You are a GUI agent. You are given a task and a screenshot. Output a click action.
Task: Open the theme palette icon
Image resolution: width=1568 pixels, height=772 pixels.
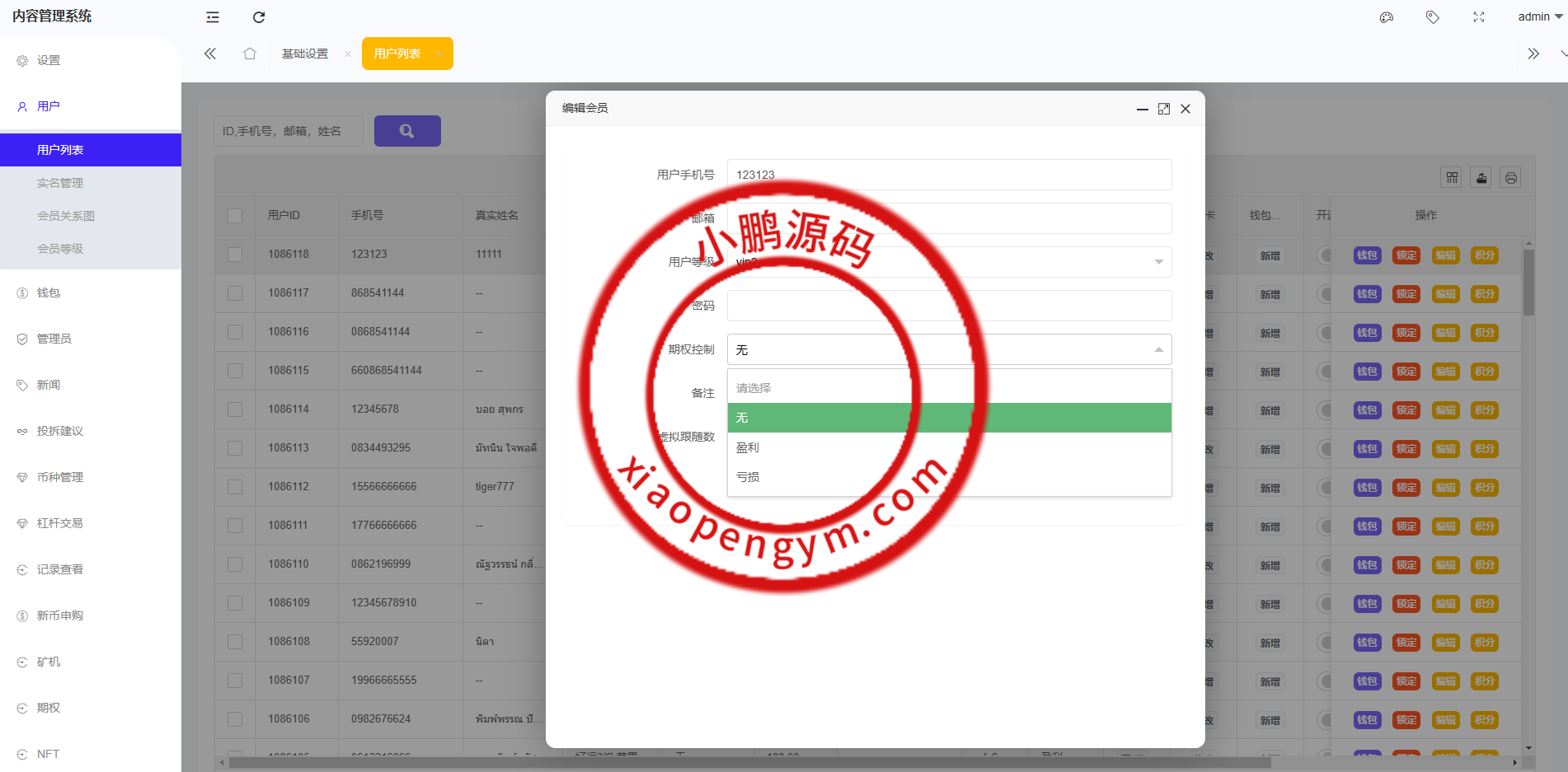pyautogui.click(x=1387, y=17)
